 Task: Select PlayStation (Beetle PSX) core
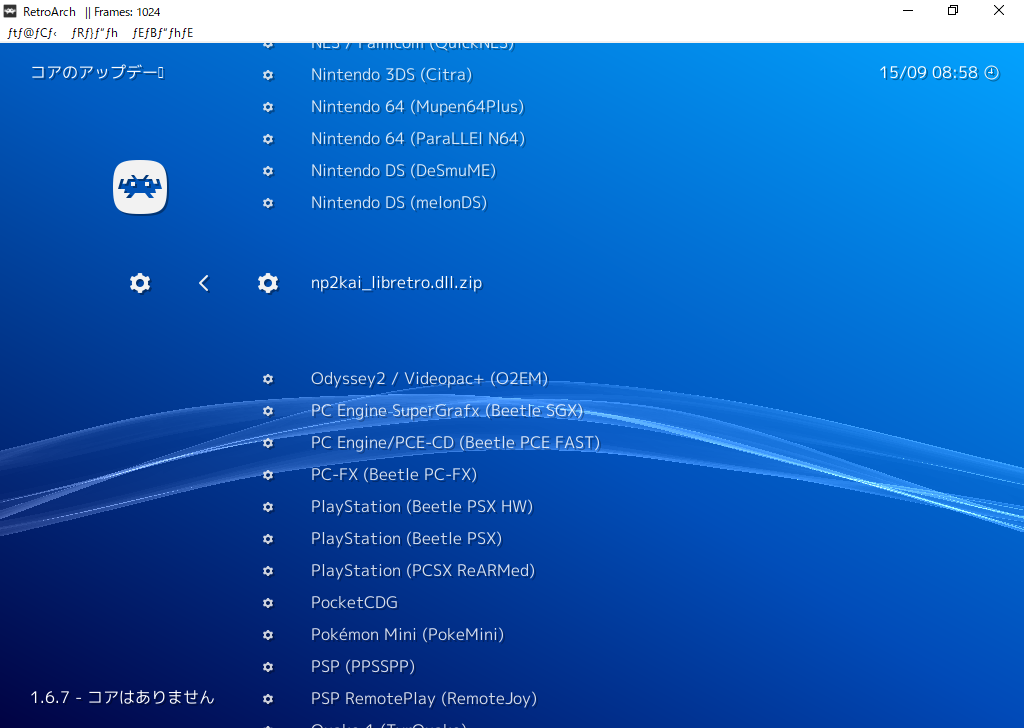tap(406, 539)
